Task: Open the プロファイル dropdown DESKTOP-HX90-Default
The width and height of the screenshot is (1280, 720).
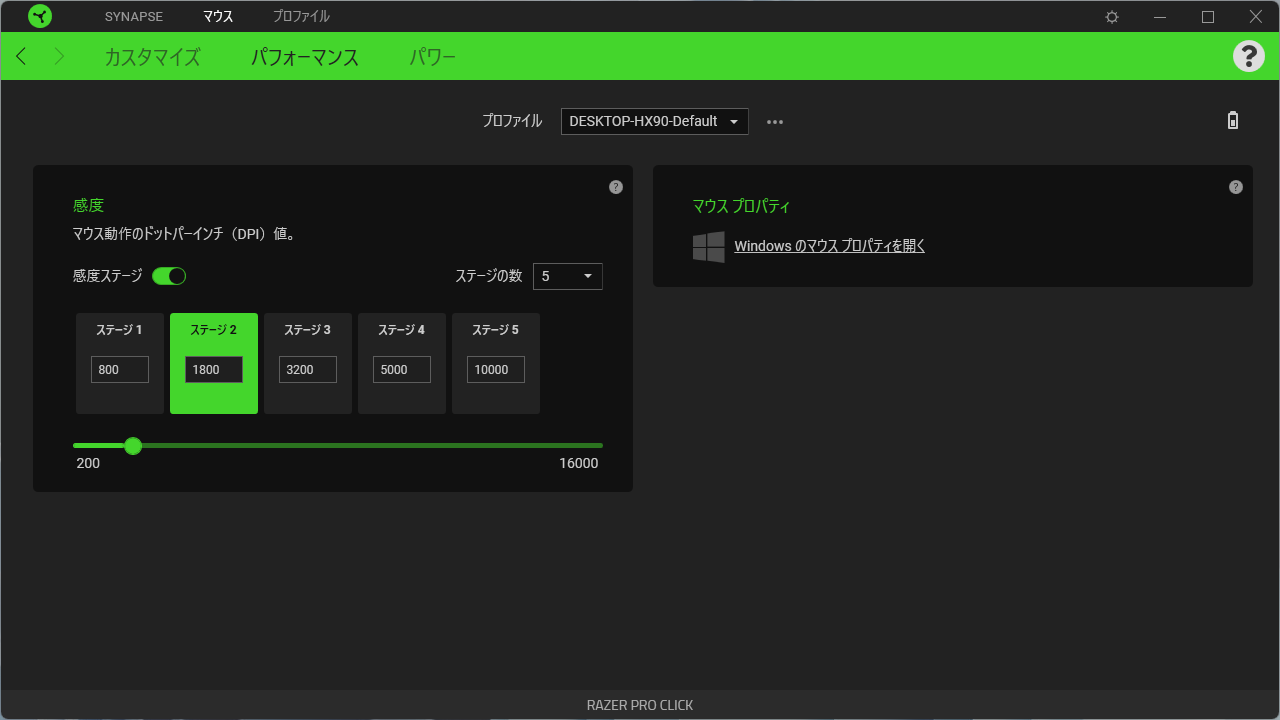Action: tap(655, 121)
